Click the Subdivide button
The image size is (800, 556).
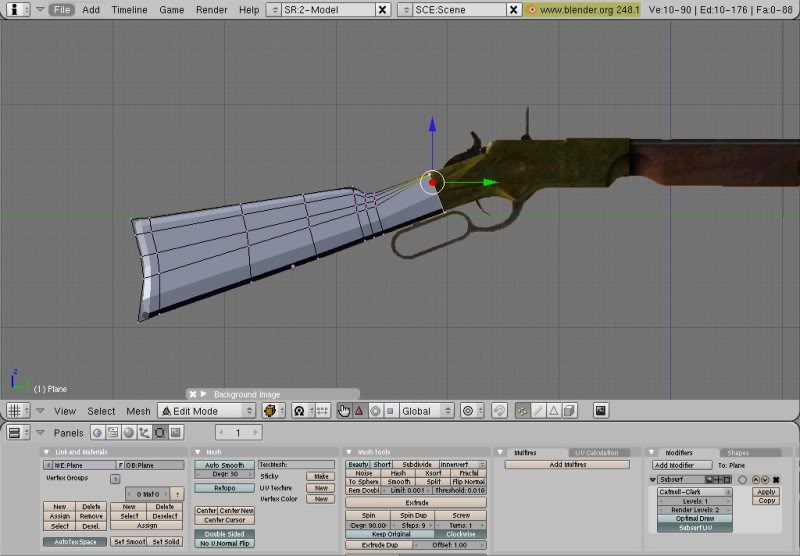[x=417, y=465]
